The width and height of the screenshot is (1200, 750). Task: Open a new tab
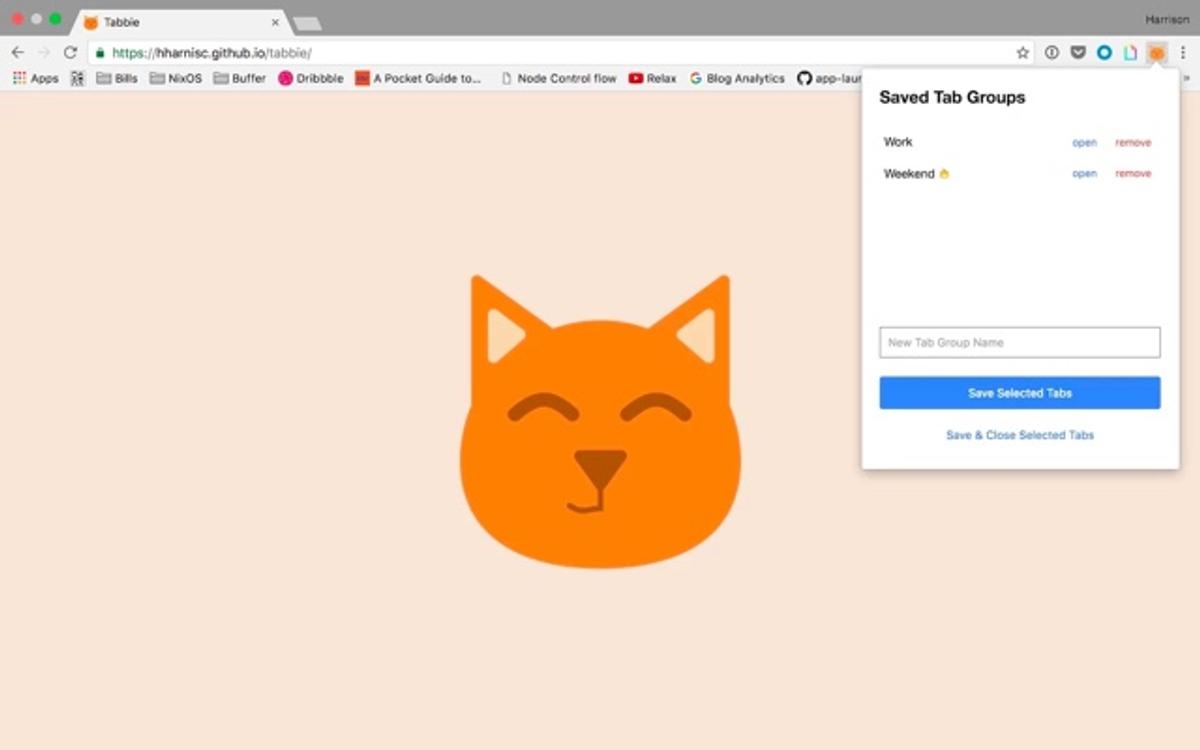(x=307, y=23)
